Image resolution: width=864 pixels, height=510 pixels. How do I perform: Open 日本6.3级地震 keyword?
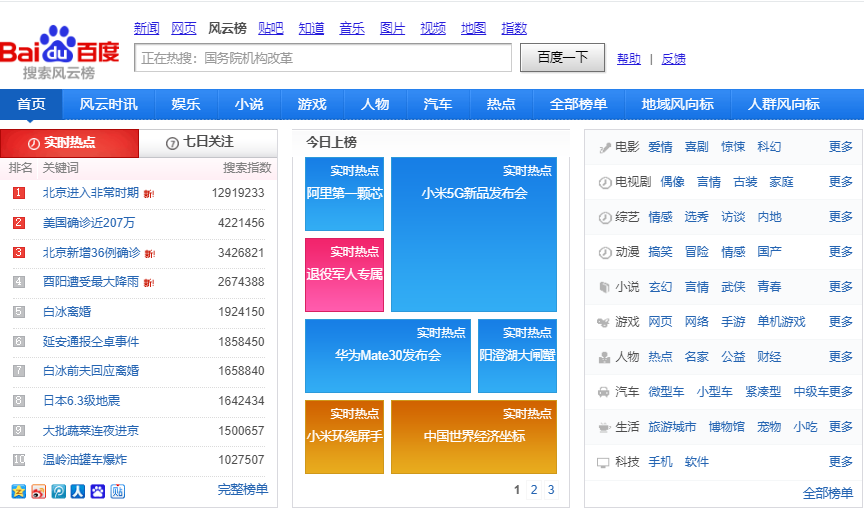click(x=82, y=401)
